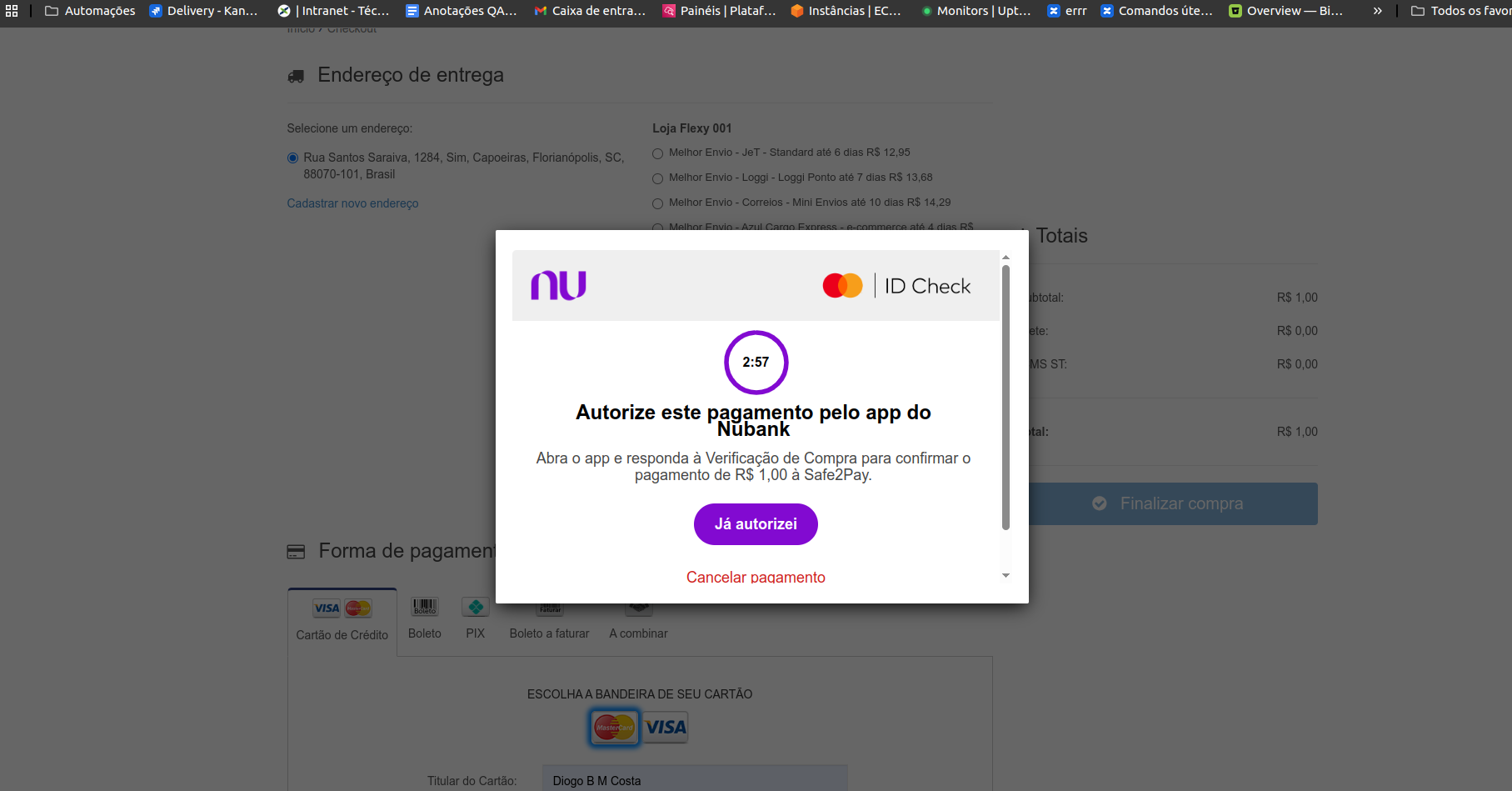This screenshot has width=1512, height=791.
Task: Open the Comandos úte... bookmark
Action: [x=1157, y=11]
